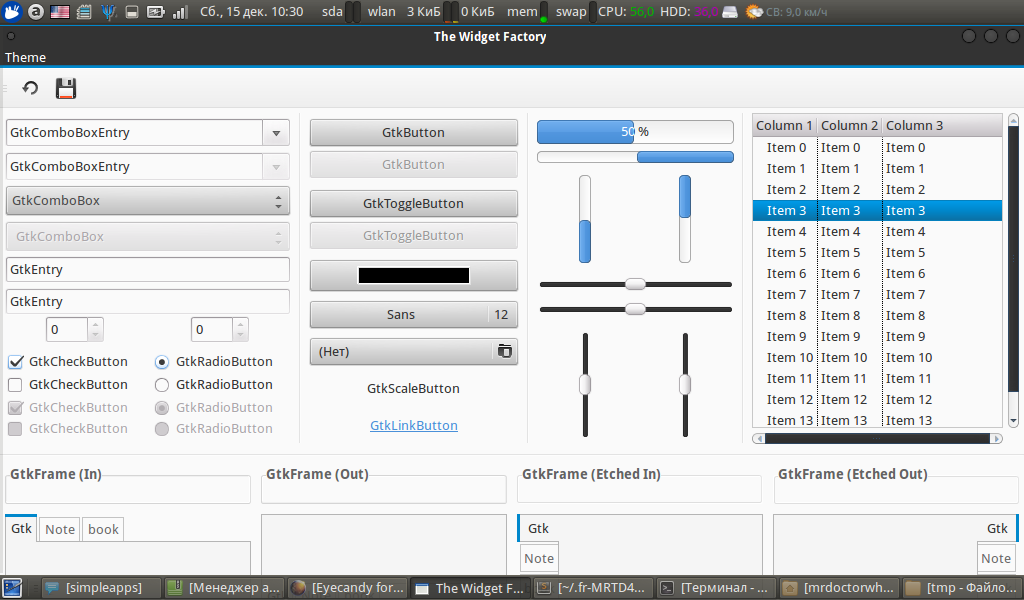Click the show desktop icon in bottom panel

coord(12,588)
